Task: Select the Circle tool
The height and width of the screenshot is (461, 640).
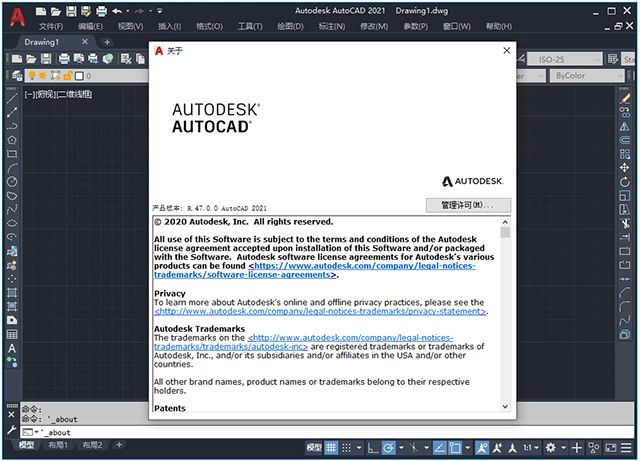Action: pyautogui.click(x=12, y=182)
